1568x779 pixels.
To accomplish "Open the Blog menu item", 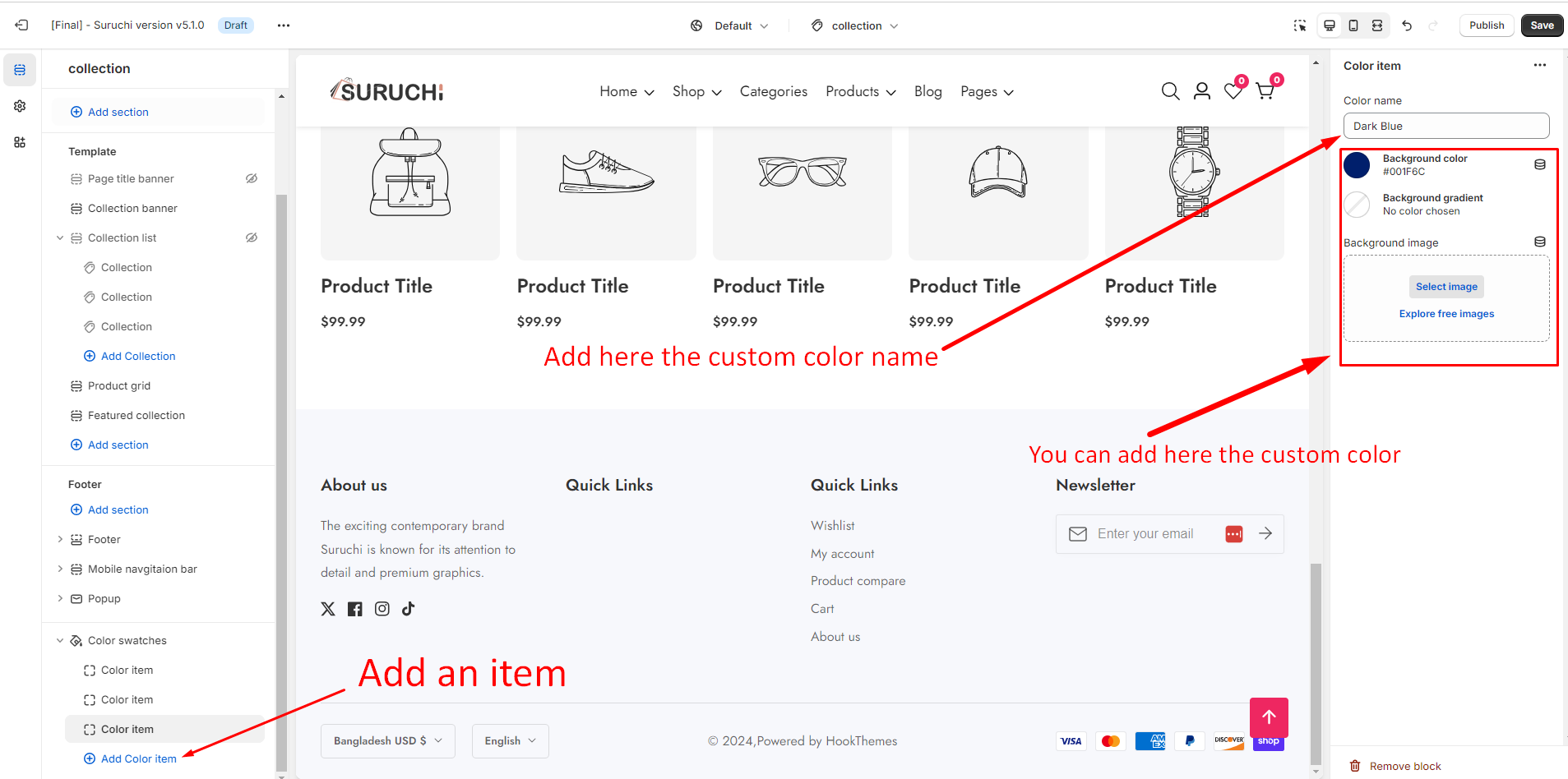I will tap(927, 92).
